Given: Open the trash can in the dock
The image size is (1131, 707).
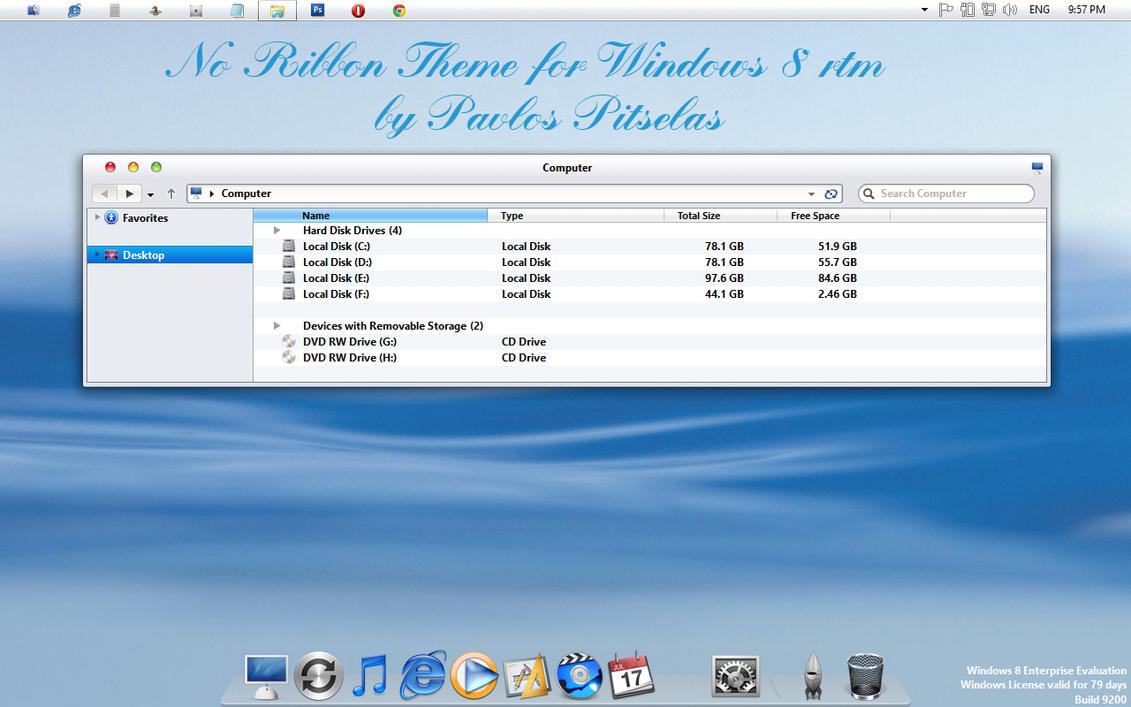Looking at the screenshot, I should pyautogui.click(x=865, y=676).
